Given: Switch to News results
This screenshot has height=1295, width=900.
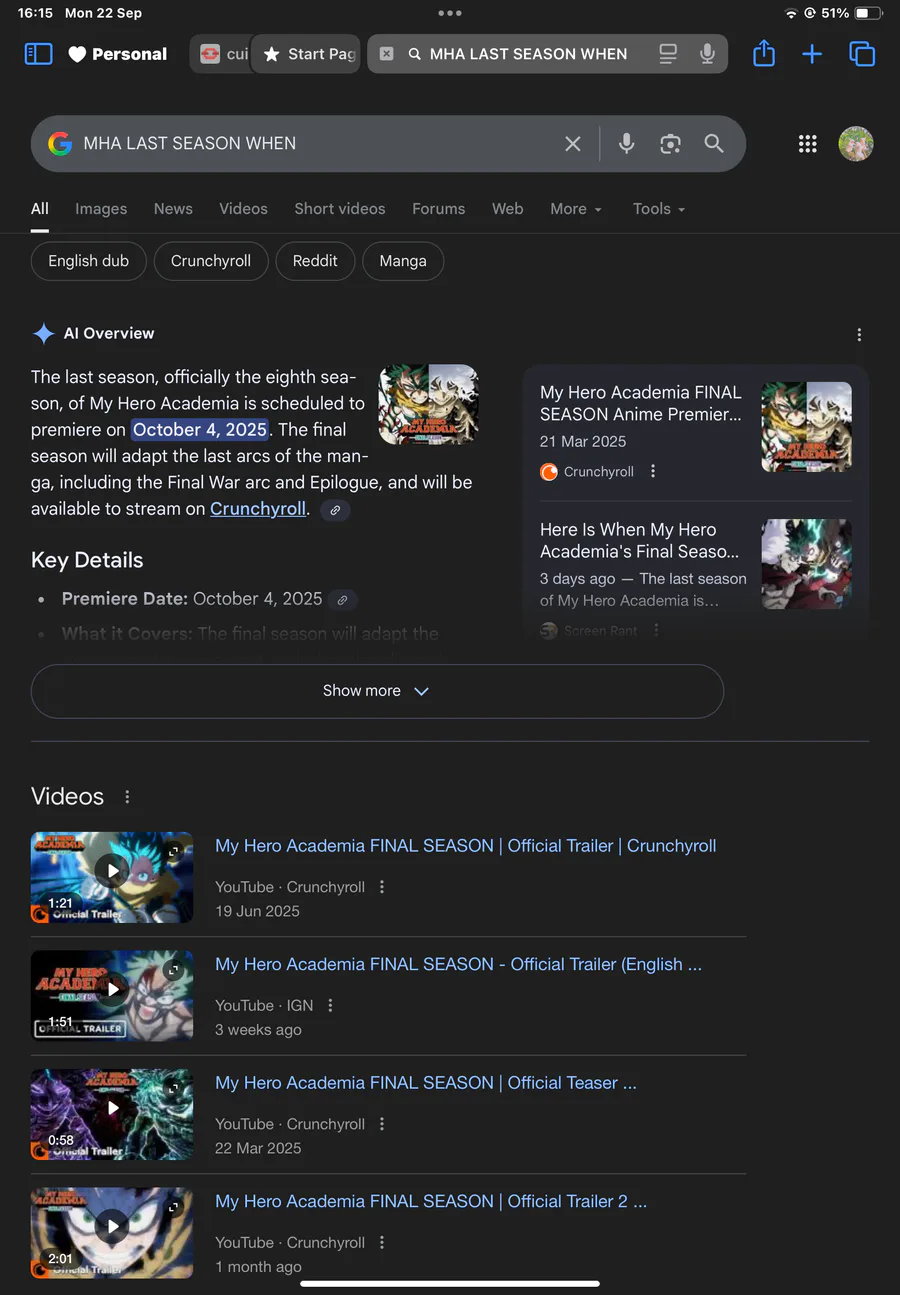Looking at the screenshot, I should (173, 209).
